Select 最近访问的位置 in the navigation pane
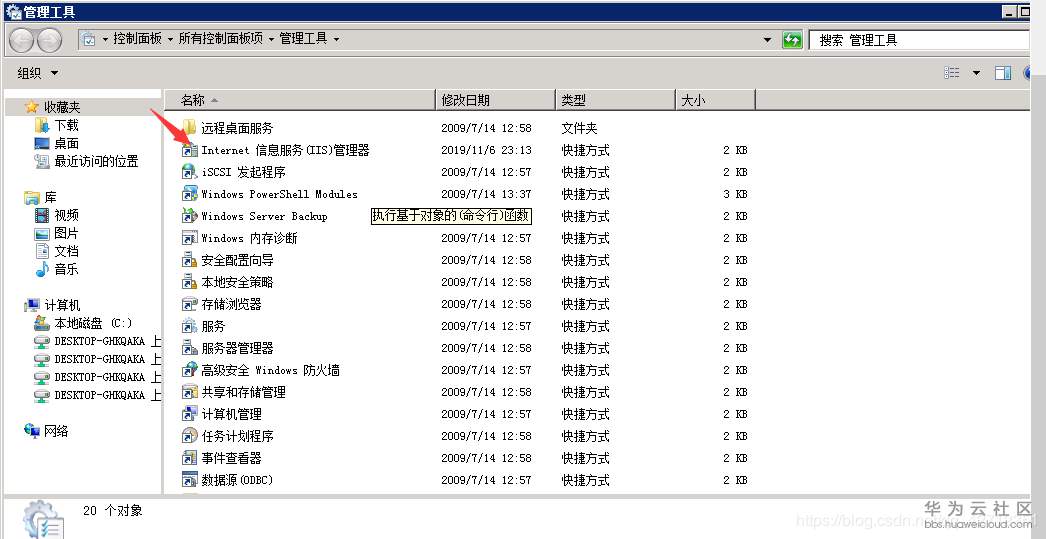Image resolution: width=1046 pixels, height=539 pixels. click(x=97, y=161)
